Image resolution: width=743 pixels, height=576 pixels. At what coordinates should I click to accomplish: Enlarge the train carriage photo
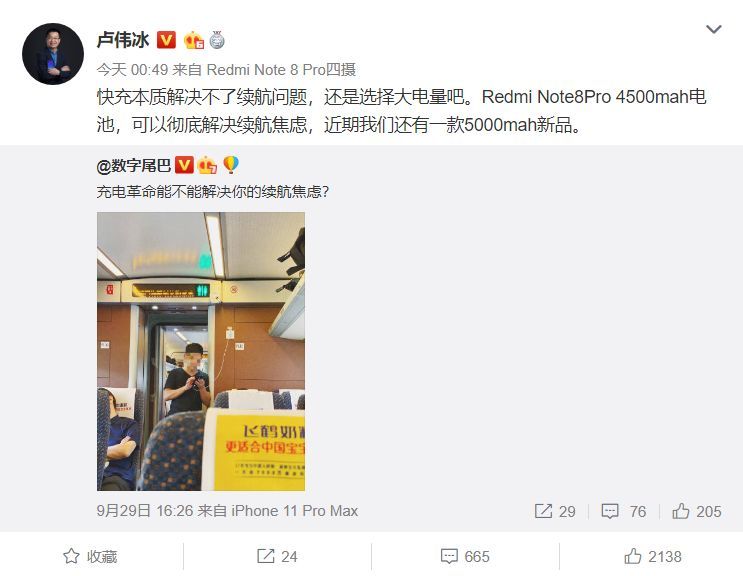(x=201, y=351)
